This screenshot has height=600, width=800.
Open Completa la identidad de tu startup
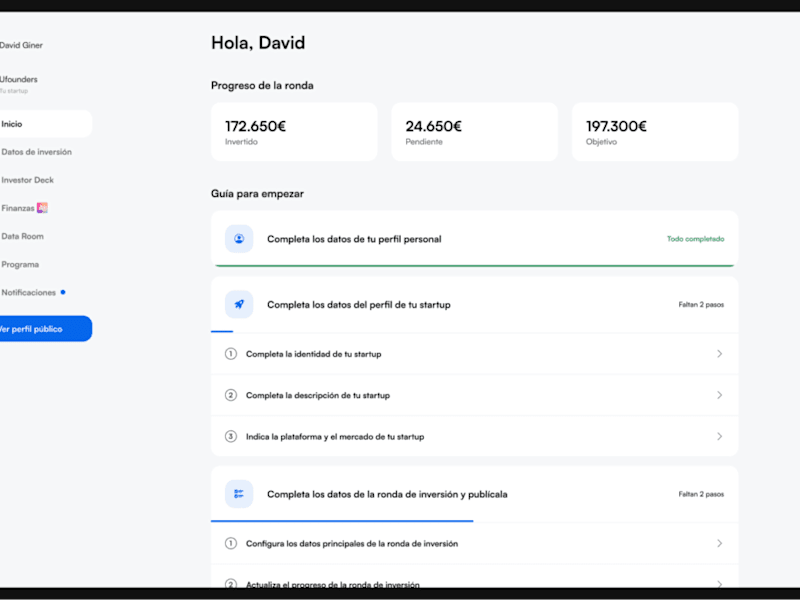(474, 354)
